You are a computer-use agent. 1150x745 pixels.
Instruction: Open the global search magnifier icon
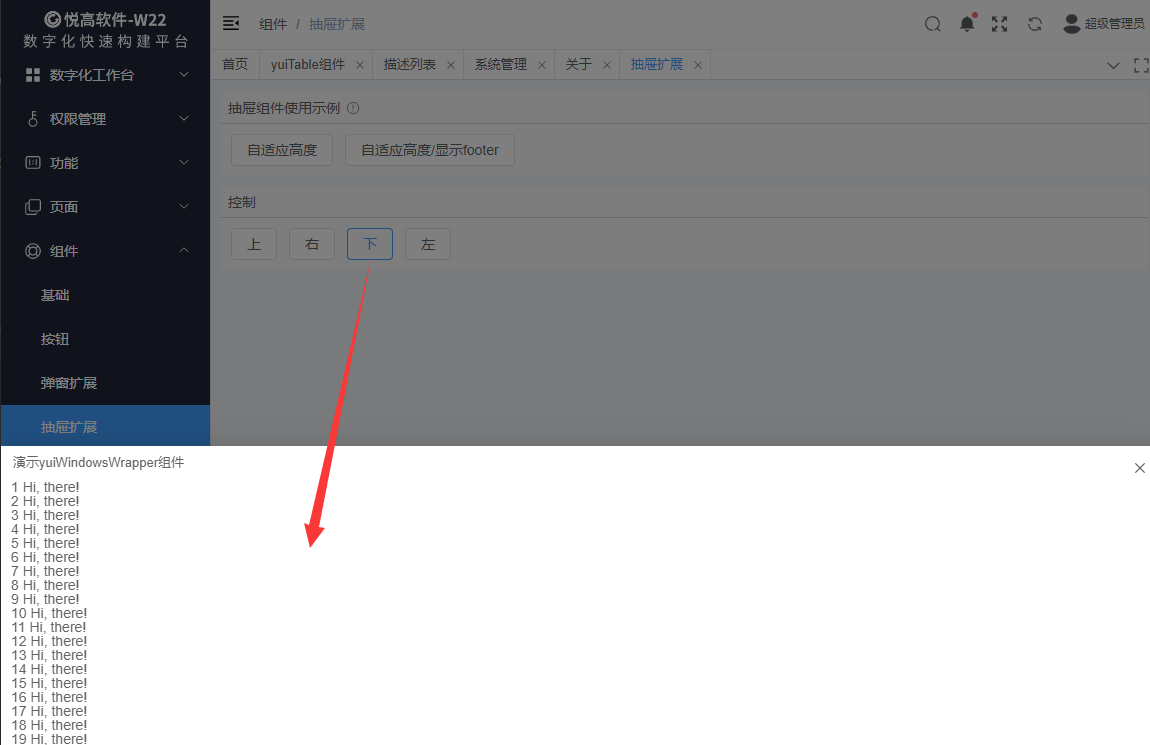coord(932,23)
